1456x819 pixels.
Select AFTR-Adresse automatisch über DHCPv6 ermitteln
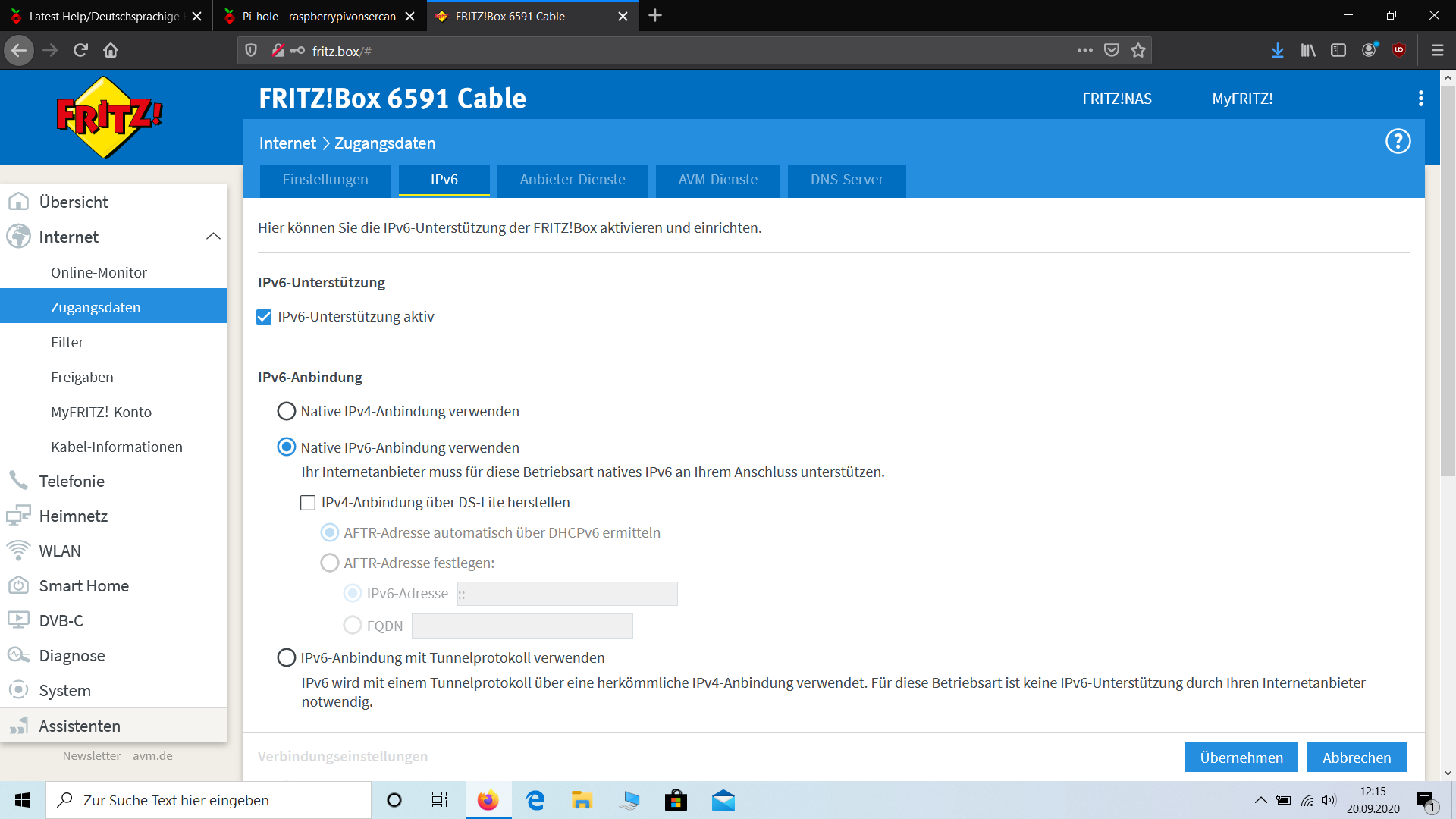[329, 532]
